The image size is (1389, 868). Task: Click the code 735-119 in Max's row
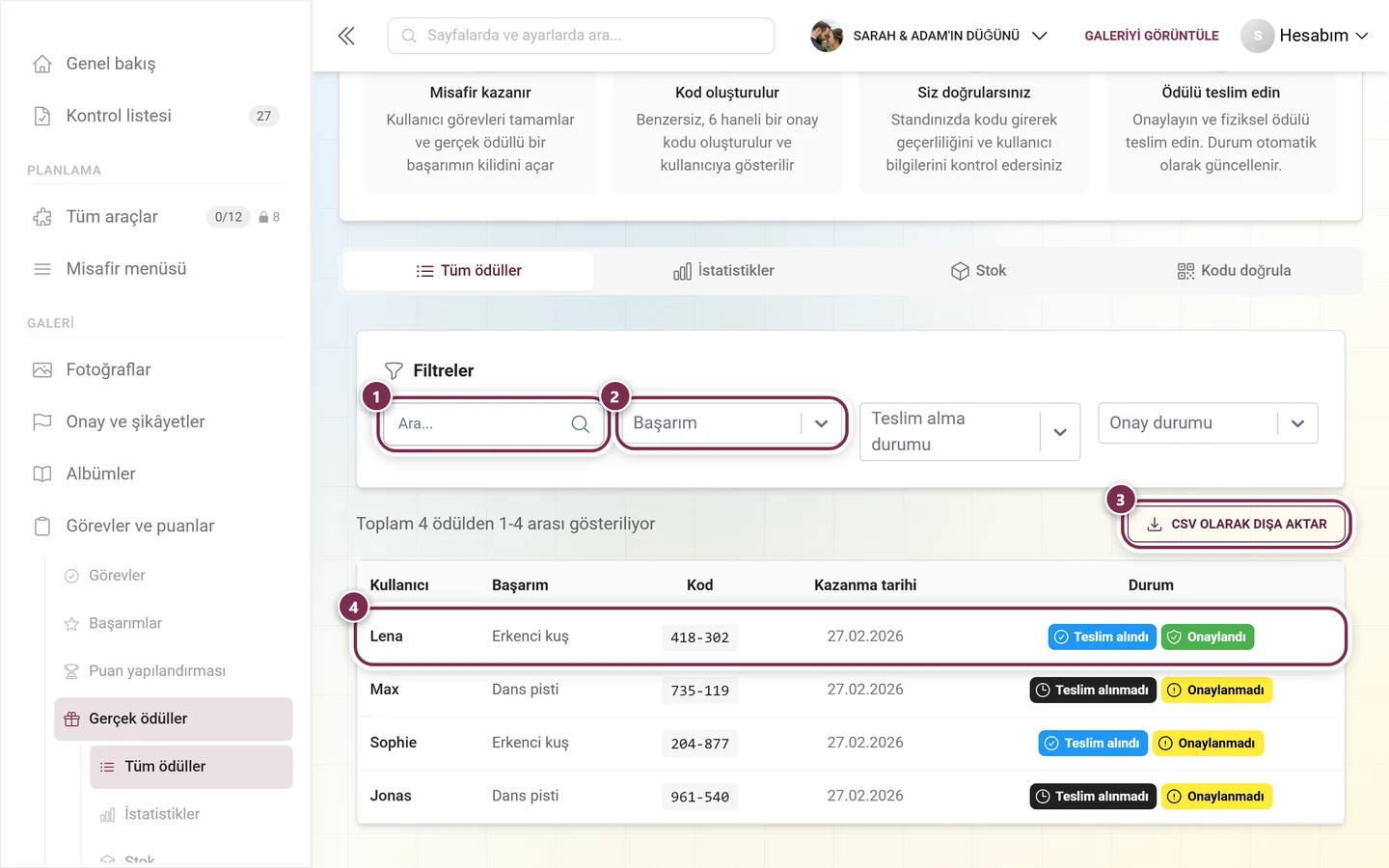pos(699,691)
